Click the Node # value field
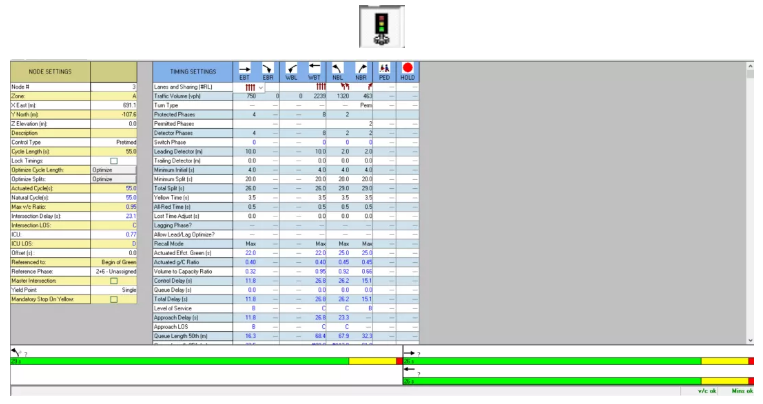This screenshot has width=763, height=404. (113, 87)
